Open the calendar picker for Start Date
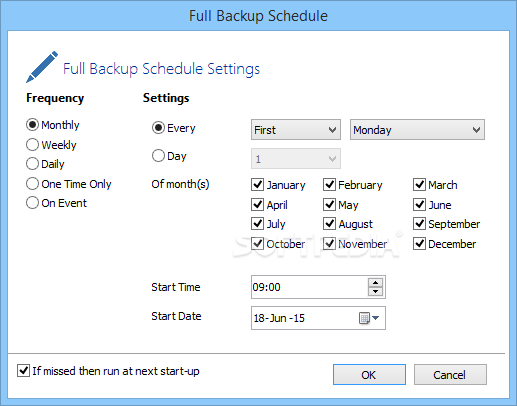The width and height of the screenshot is (517, 406). pyautogui.click(x=369, y=318)
